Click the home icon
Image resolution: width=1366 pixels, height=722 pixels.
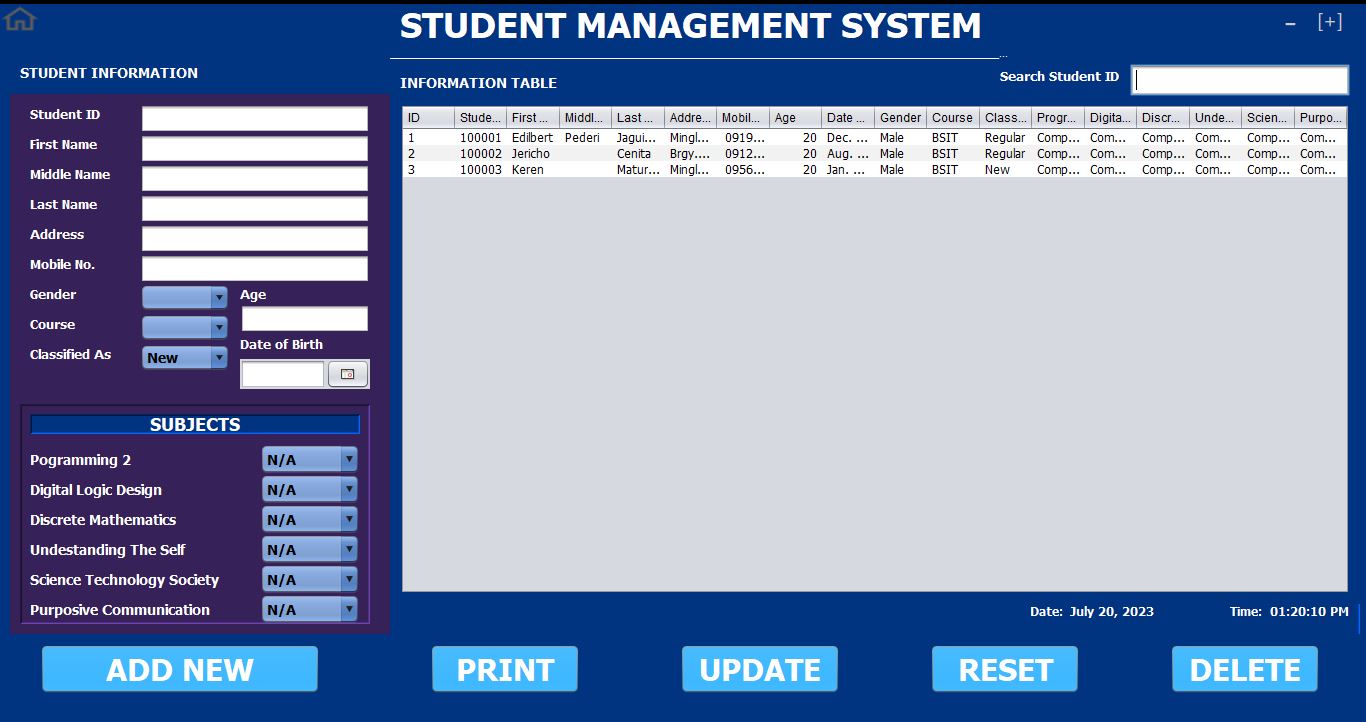20,18
